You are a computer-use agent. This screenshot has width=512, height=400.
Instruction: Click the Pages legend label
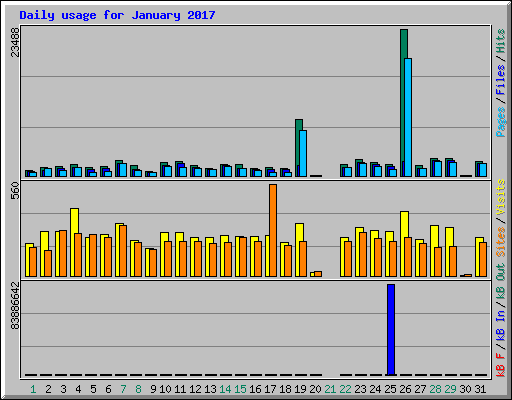(x=501, y=122)
